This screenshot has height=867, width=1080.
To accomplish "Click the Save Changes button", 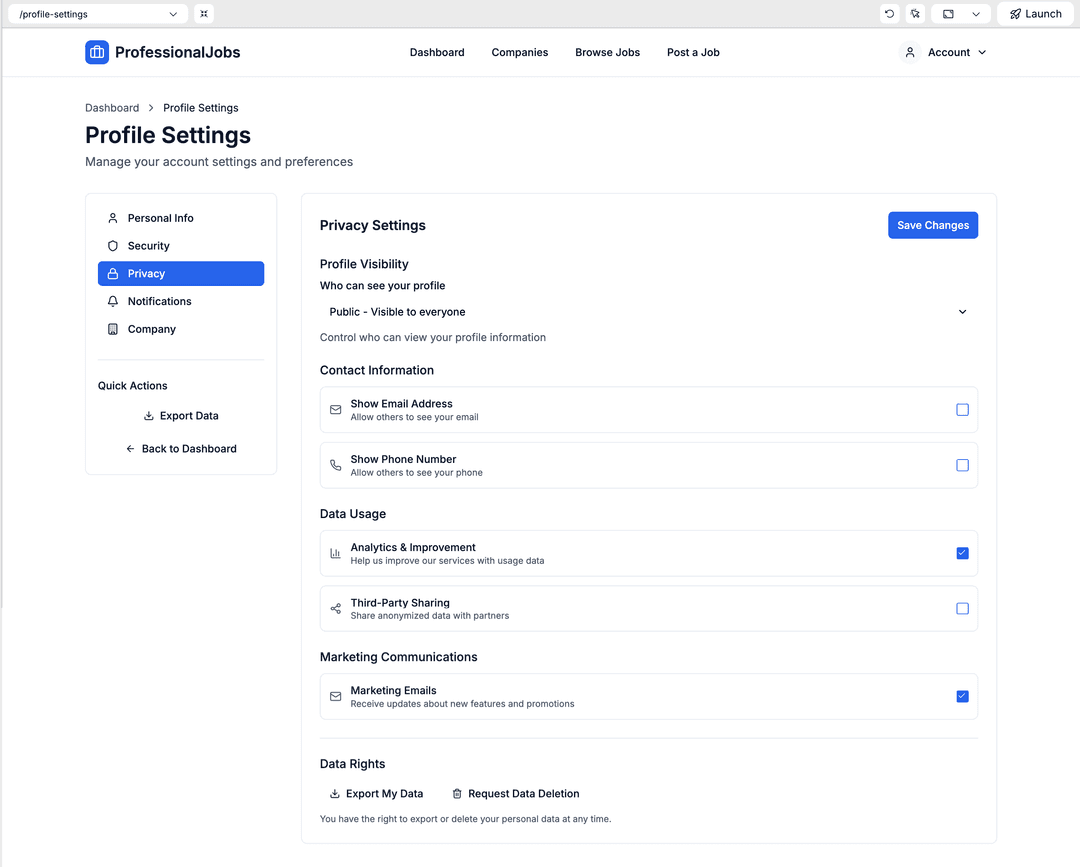I will pyautogui.click(x=932, y=225).
